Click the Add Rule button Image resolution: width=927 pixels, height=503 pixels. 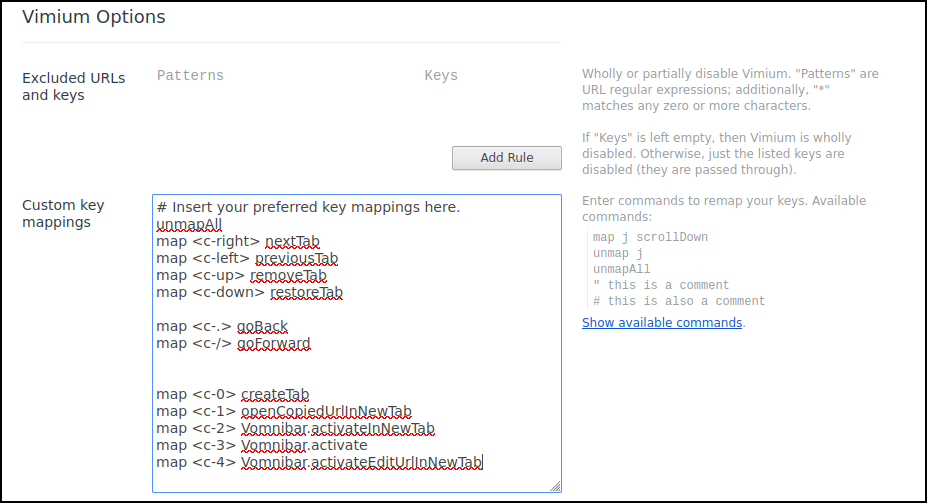point(506,157)
